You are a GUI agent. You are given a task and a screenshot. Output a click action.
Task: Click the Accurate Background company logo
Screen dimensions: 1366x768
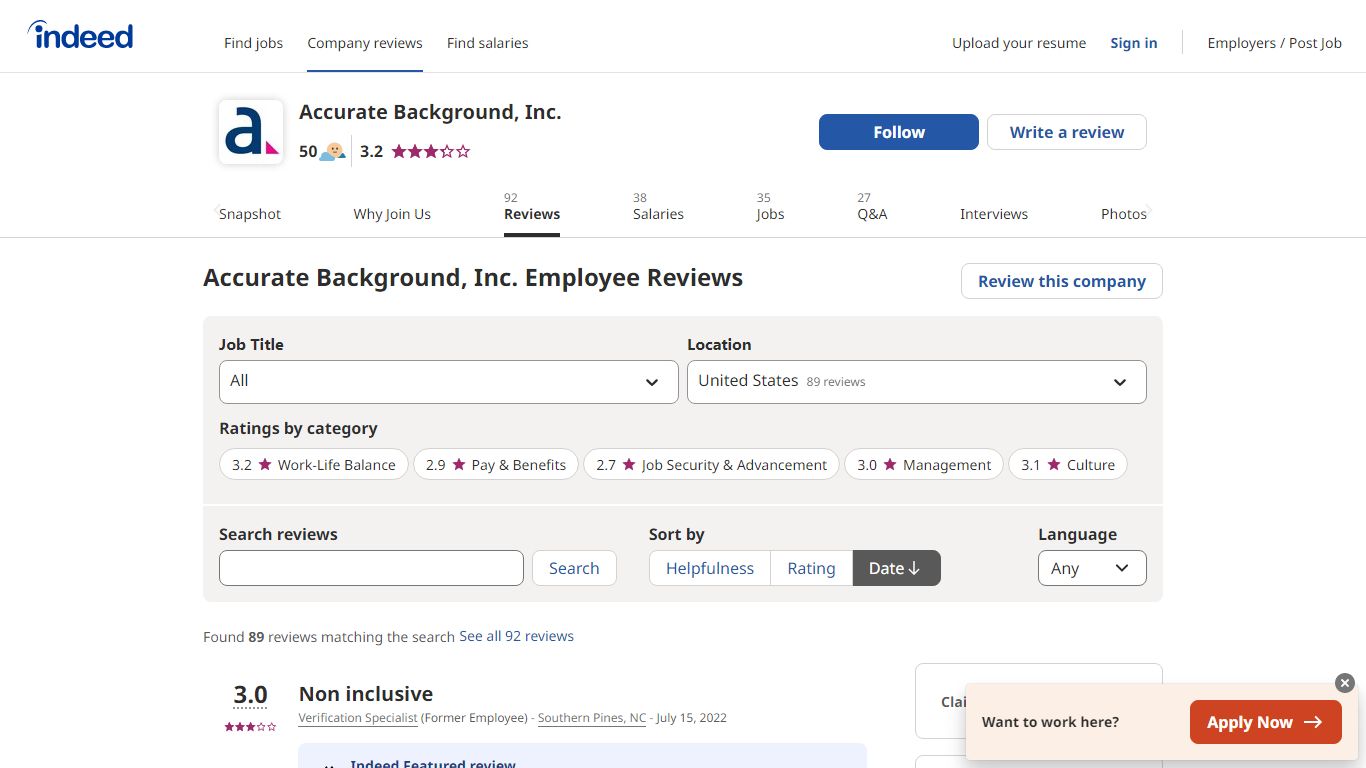pyautogui.click(x=251, y=132)
